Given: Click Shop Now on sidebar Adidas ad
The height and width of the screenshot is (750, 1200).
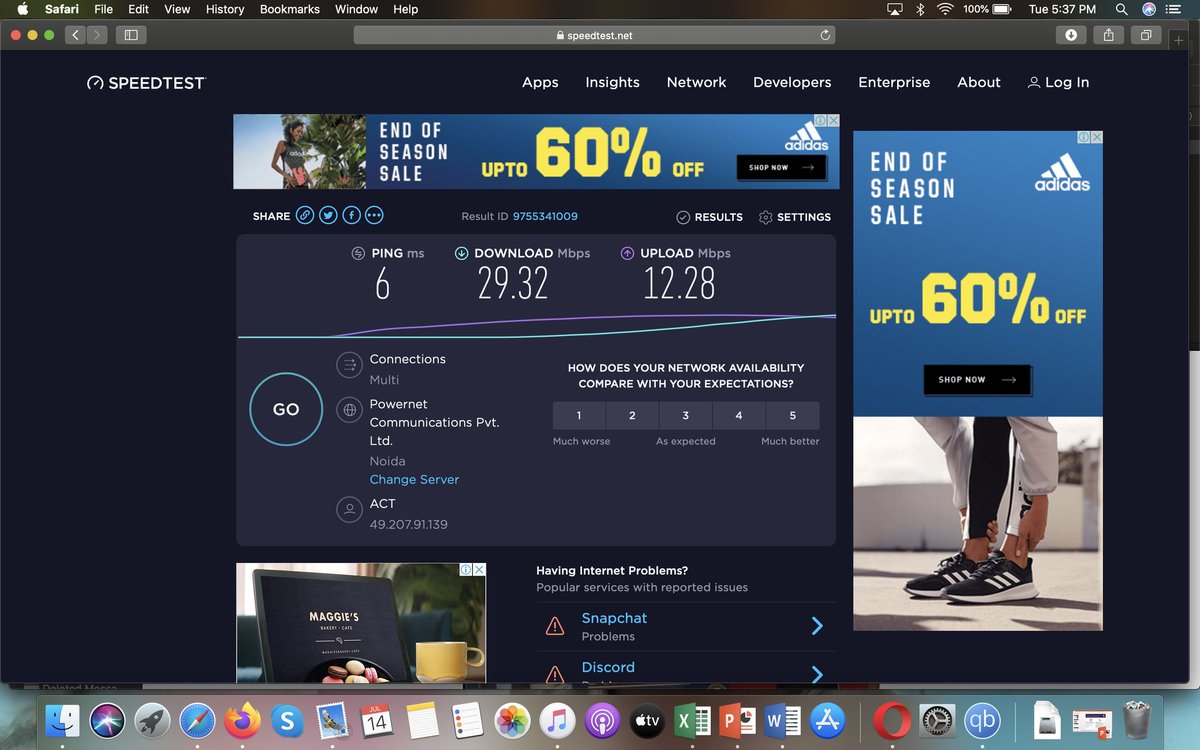Looking at the screenshot, I should [976, 380].
